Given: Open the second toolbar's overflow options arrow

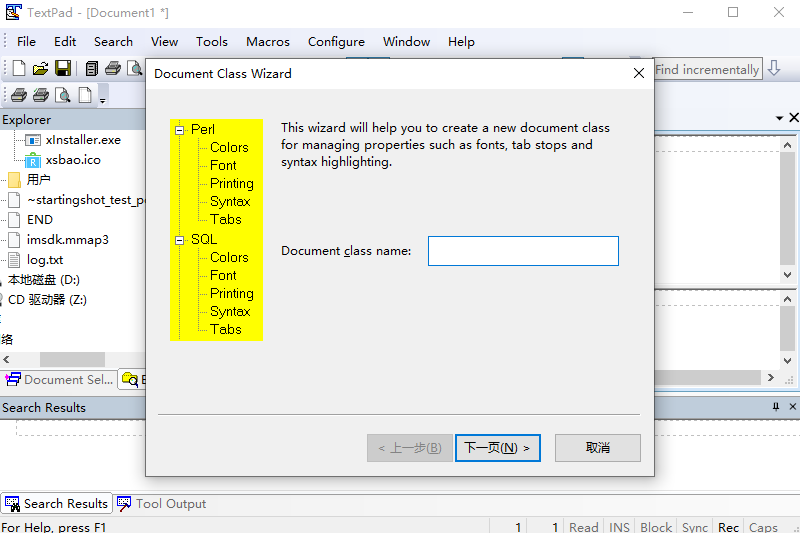Looking at the screenshot, I should point(102,97).
